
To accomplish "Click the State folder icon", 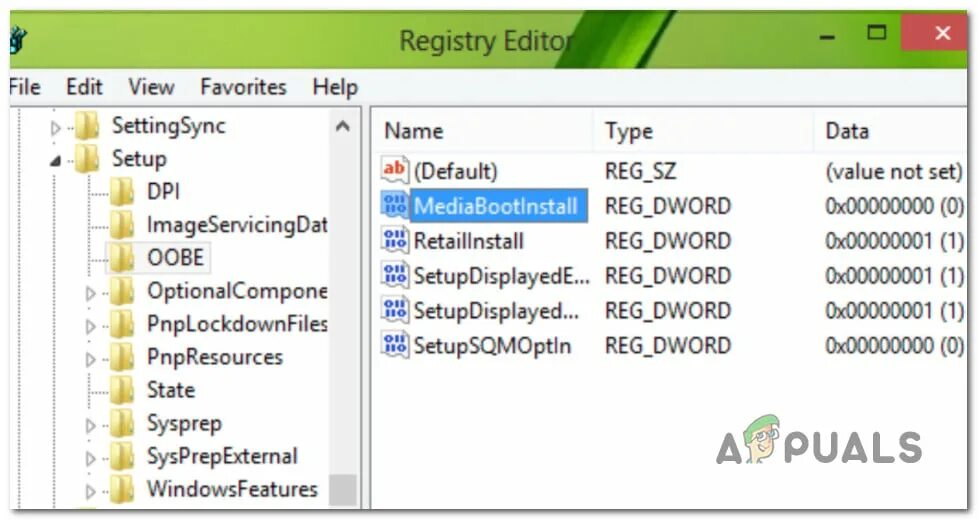I will pyautogui.click(x=122, y=390).
